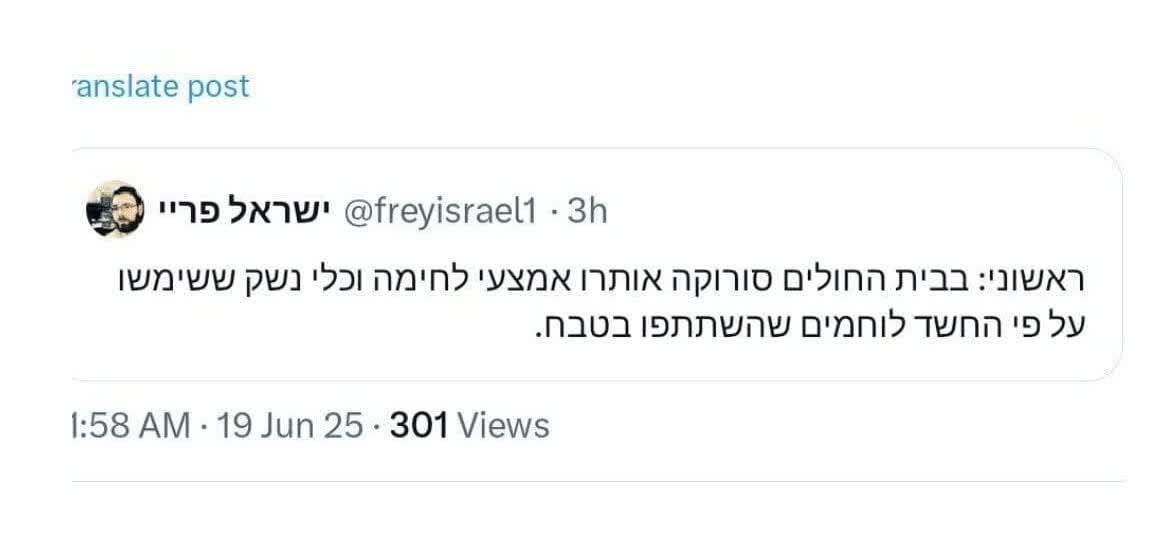Viewport: 1168px width, 557px height.
Task: Click the word החולים in the quoted post
Action: tap(827, 280)
